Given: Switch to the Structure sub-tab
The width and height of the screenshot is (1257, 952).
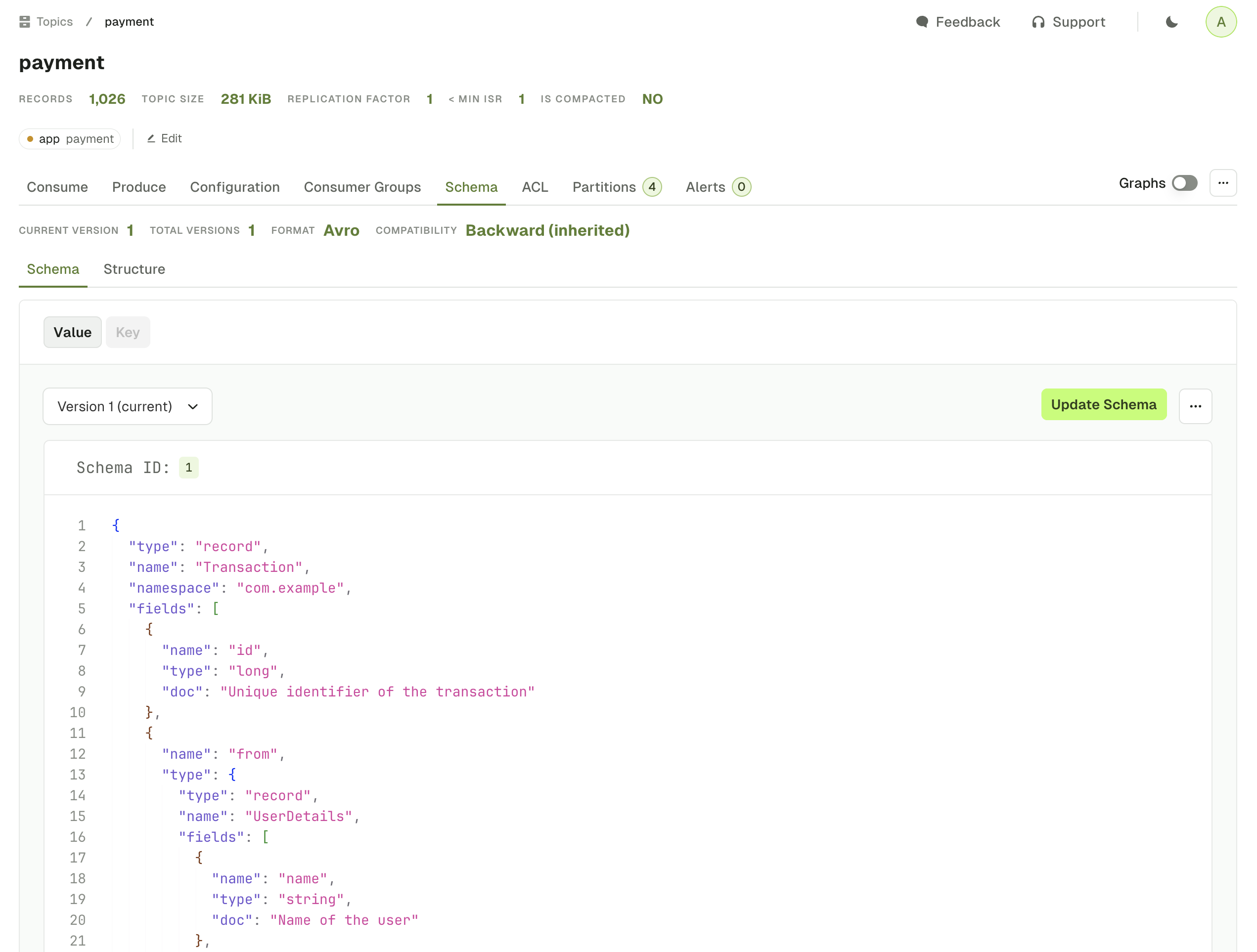Looking at the screenshot, I should tap(134, 269).
